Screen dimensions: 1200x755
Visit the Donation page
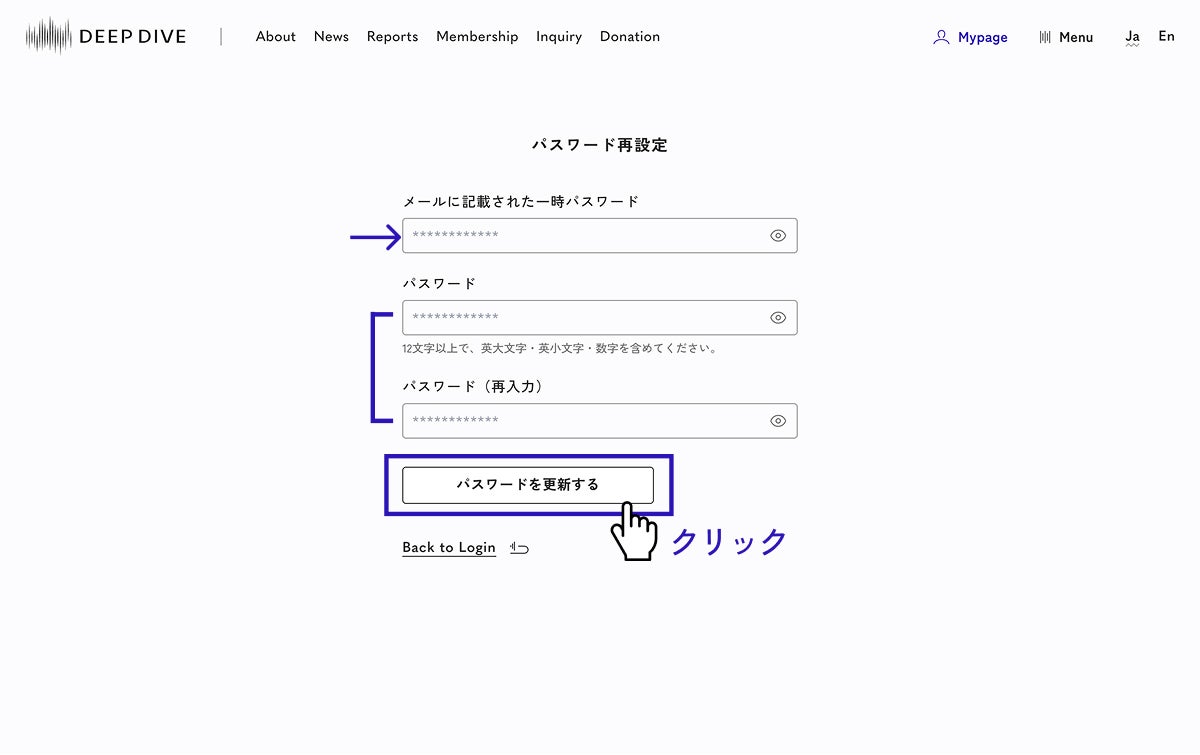coord(629,36)
